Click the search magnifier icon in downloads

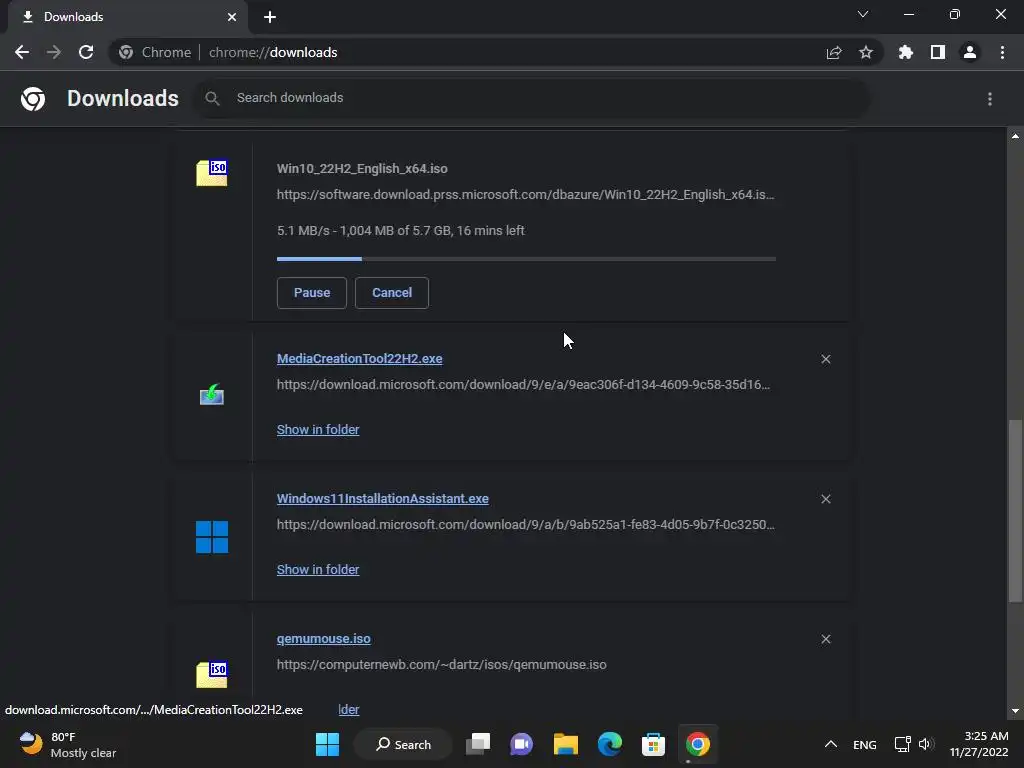click(212, 98)
